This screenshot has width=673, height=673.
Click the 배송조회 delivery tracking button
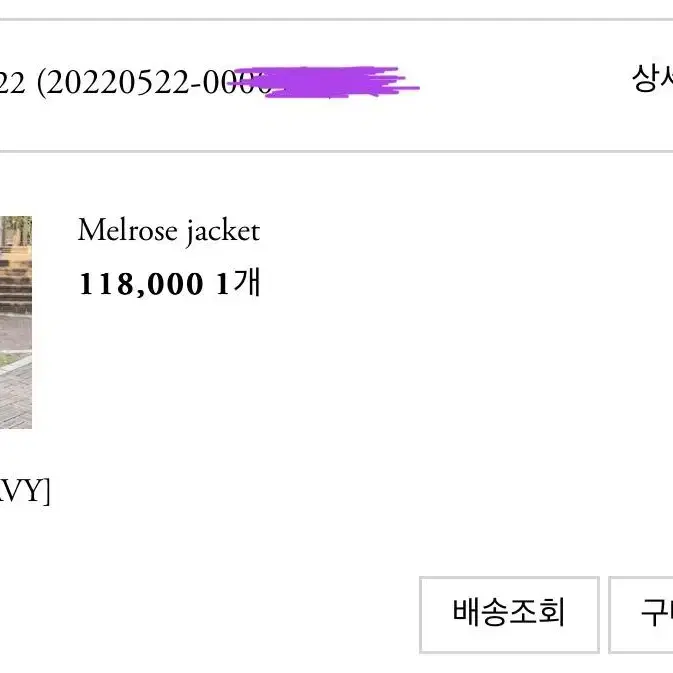tap(509, 615)
